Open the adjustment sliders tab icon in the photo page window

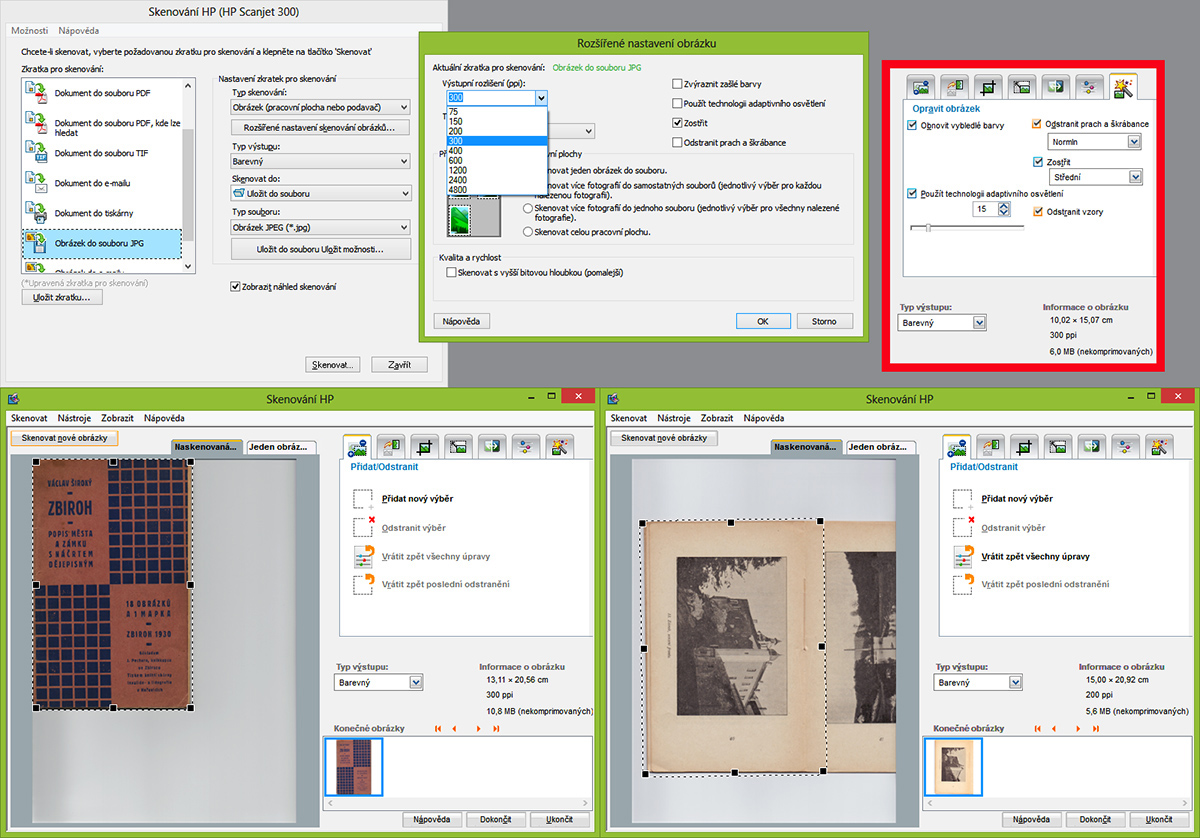pyautogui.click(x=1126, y=447)
